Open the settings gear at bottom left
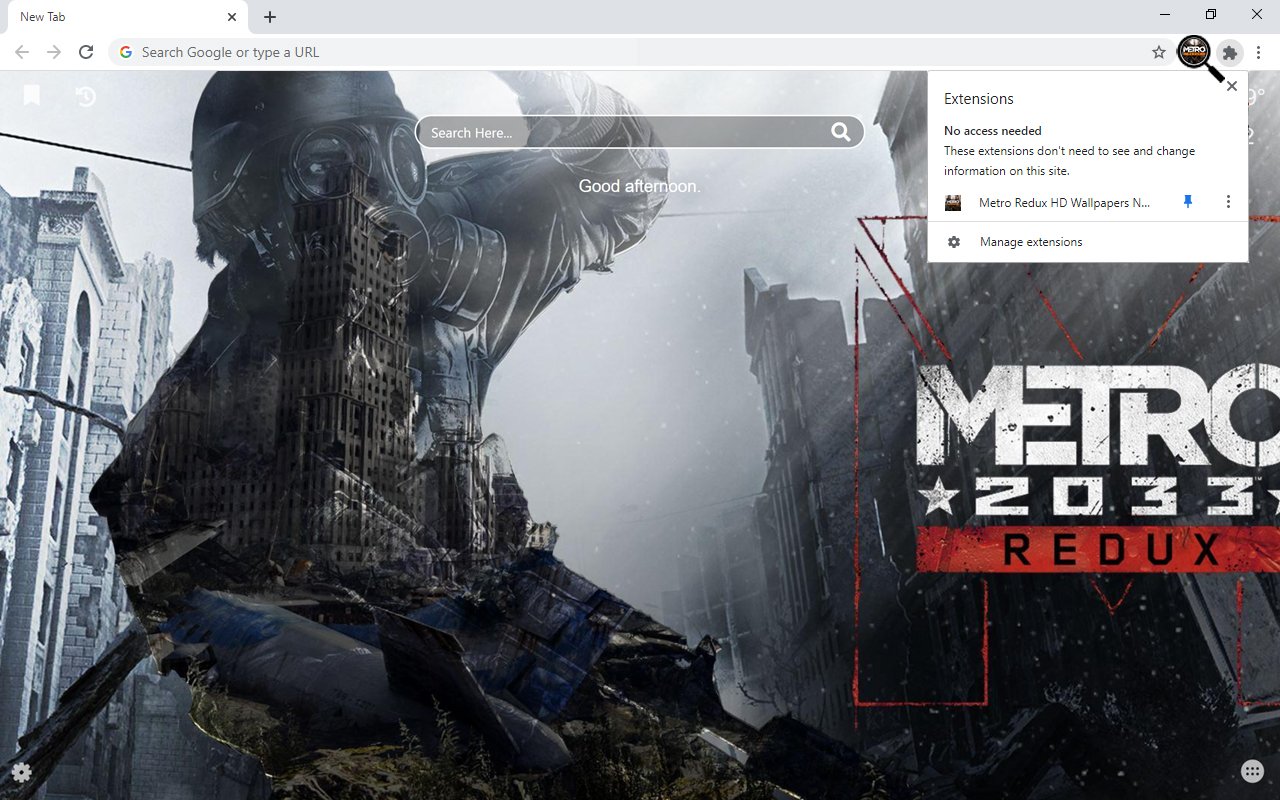Image resolution: width=1280 pixels, height=800 pixels. click(21, 772)
